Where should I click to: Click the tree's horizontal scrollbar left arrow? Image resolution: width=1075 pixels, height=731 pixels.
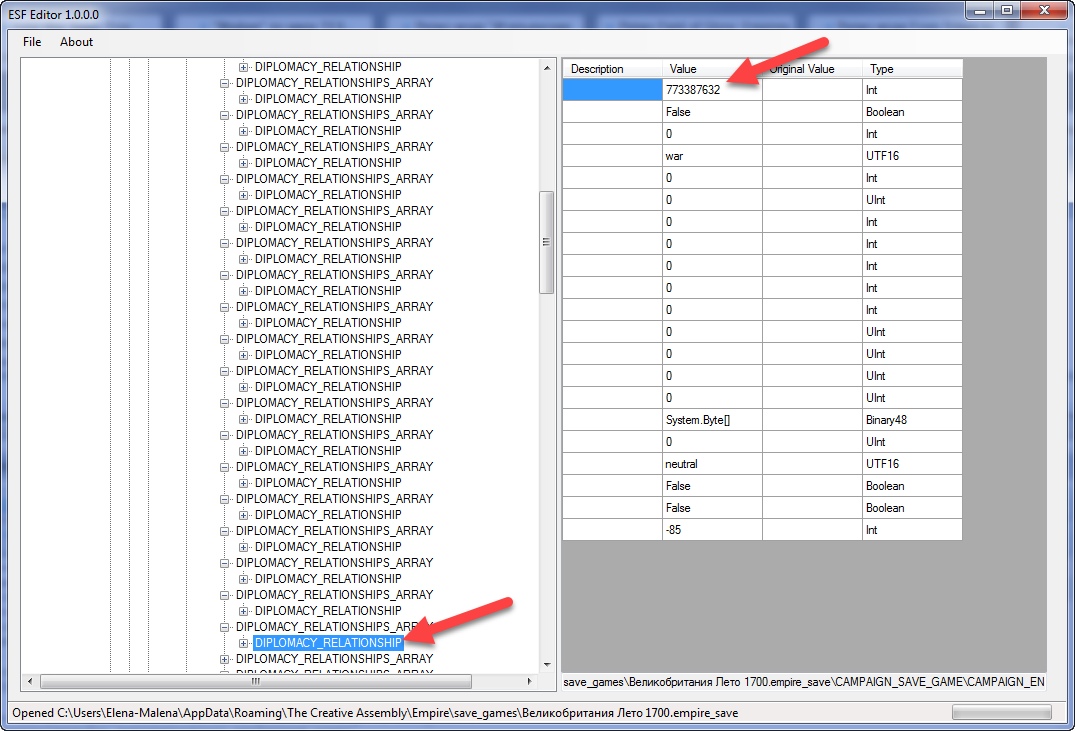pyautogui.click(x=29, y=682)
